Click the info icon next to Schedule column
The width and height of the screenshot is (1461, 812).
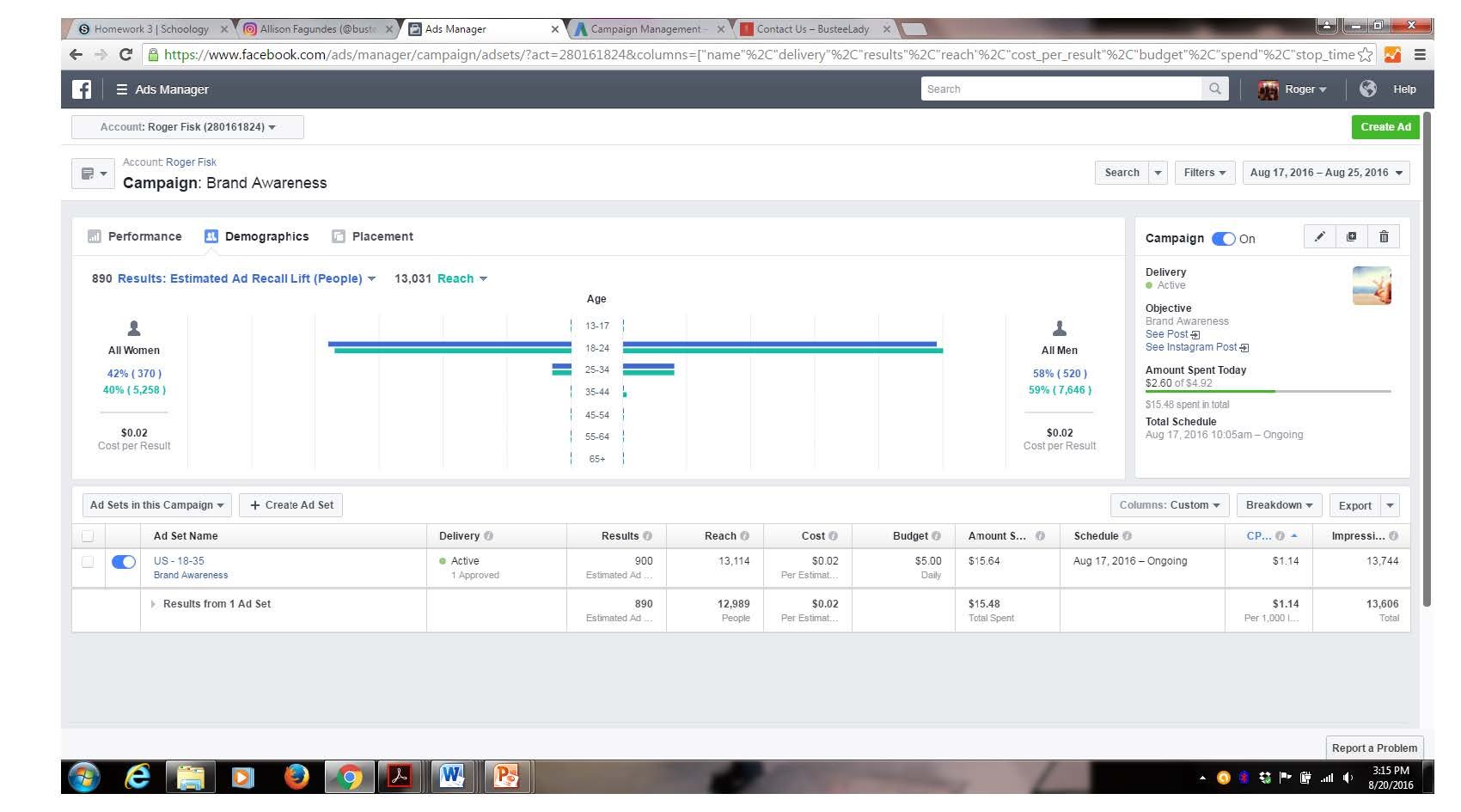[x=1127, y=536]
